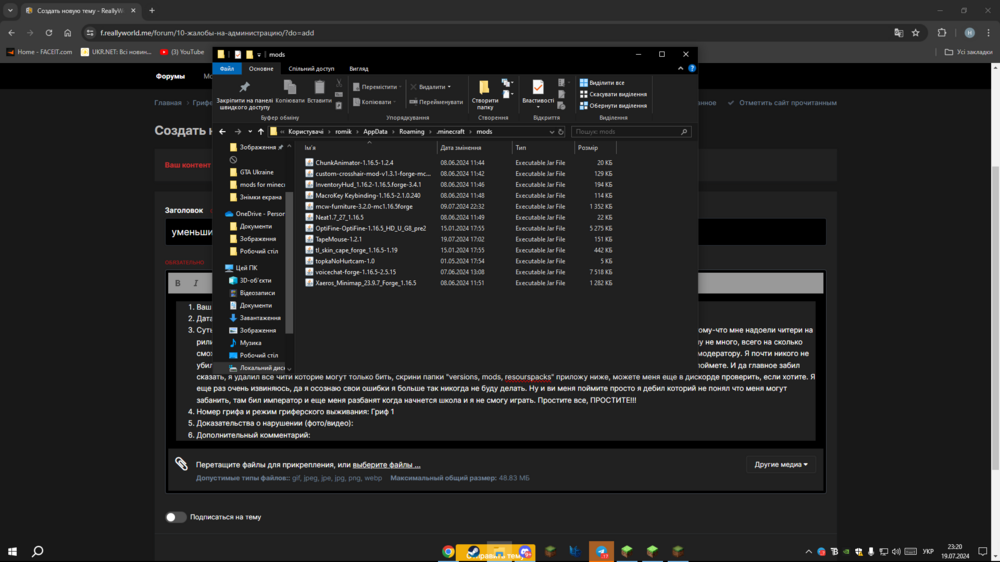The width and height of the screenshot is (1000, 562).
Task: Switch to Спільний доступ ribbon tab
Action: [x=311, y=68]
